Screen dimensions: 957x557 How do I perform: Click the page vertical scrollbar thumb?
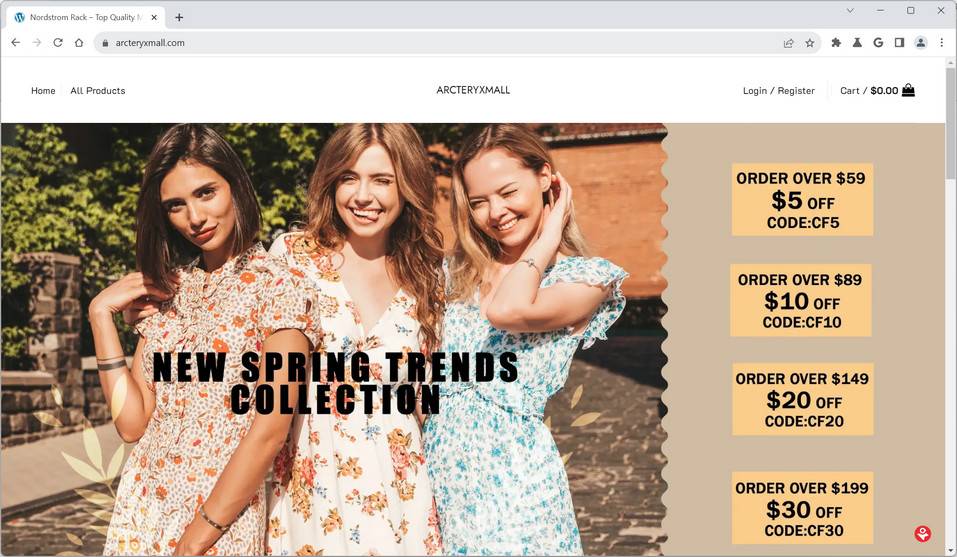[x=950, y=125]
